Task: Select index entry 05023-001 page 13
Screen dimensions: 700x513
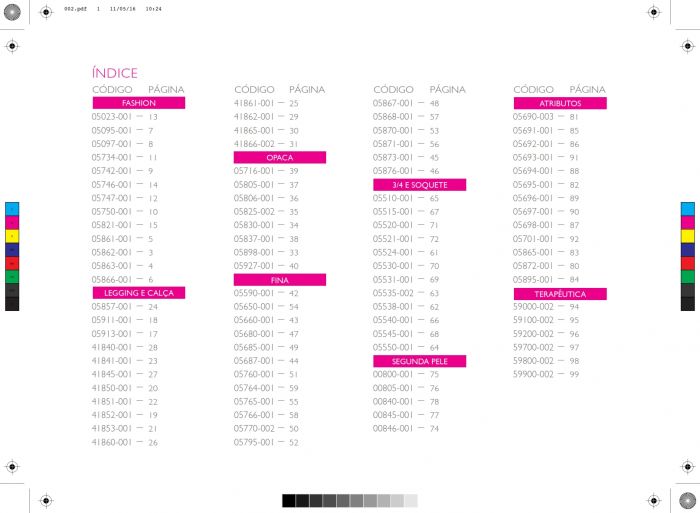Action: (x=125, y=117)
